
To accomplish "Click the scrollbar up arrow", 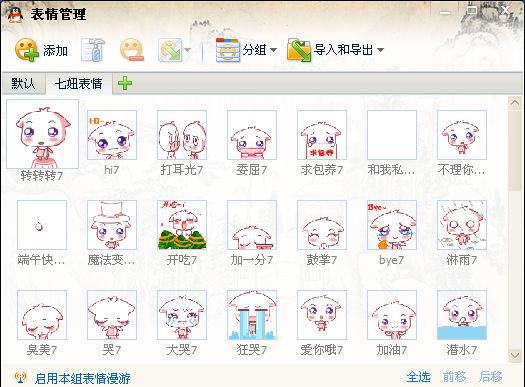I will 515,103.
